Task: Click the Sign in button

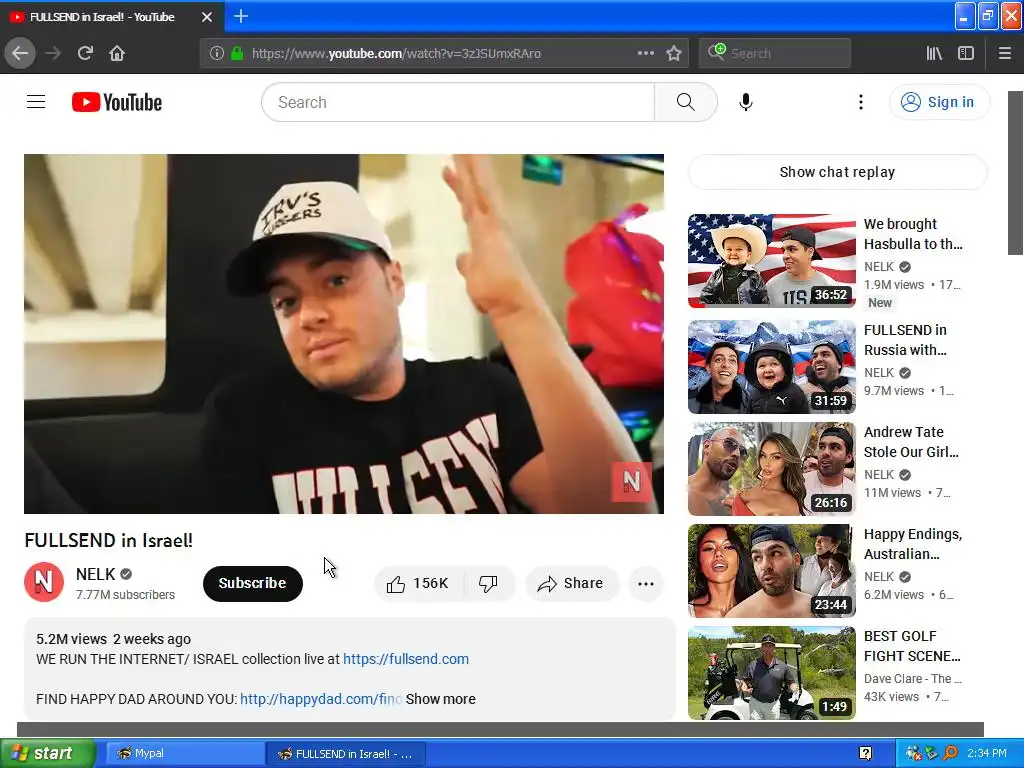Action: click(939, 102)
